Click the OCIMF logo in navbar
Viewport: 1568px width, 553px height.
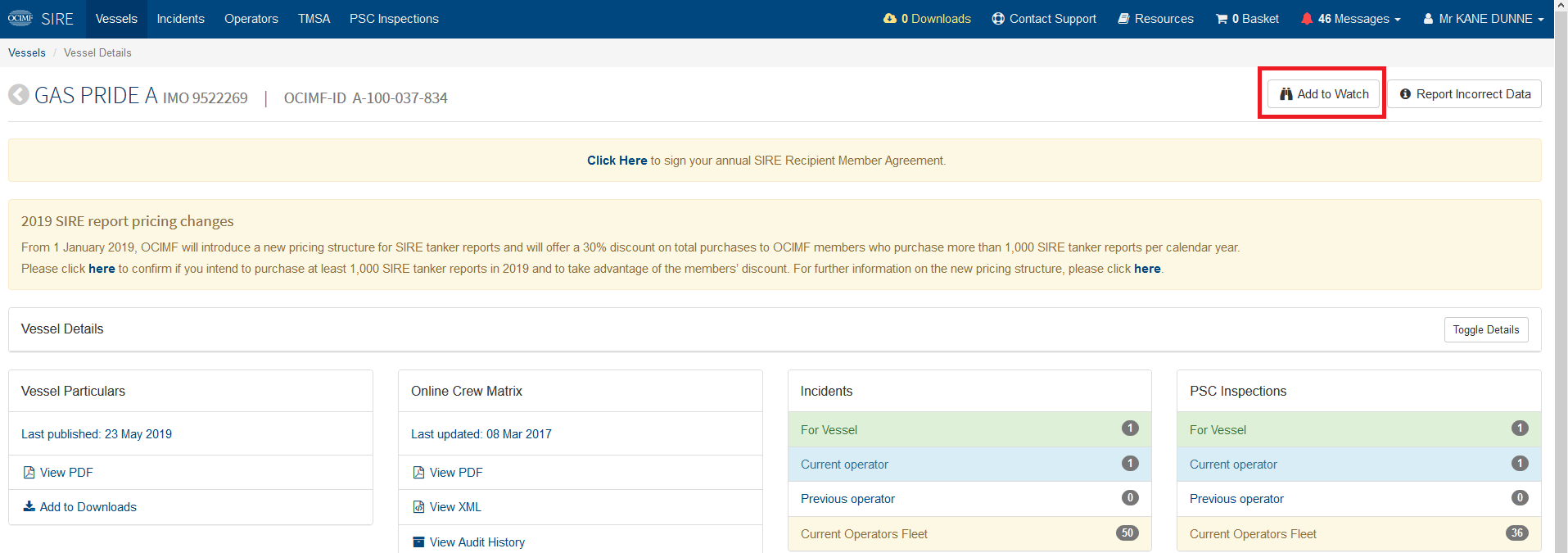(20, 18)
